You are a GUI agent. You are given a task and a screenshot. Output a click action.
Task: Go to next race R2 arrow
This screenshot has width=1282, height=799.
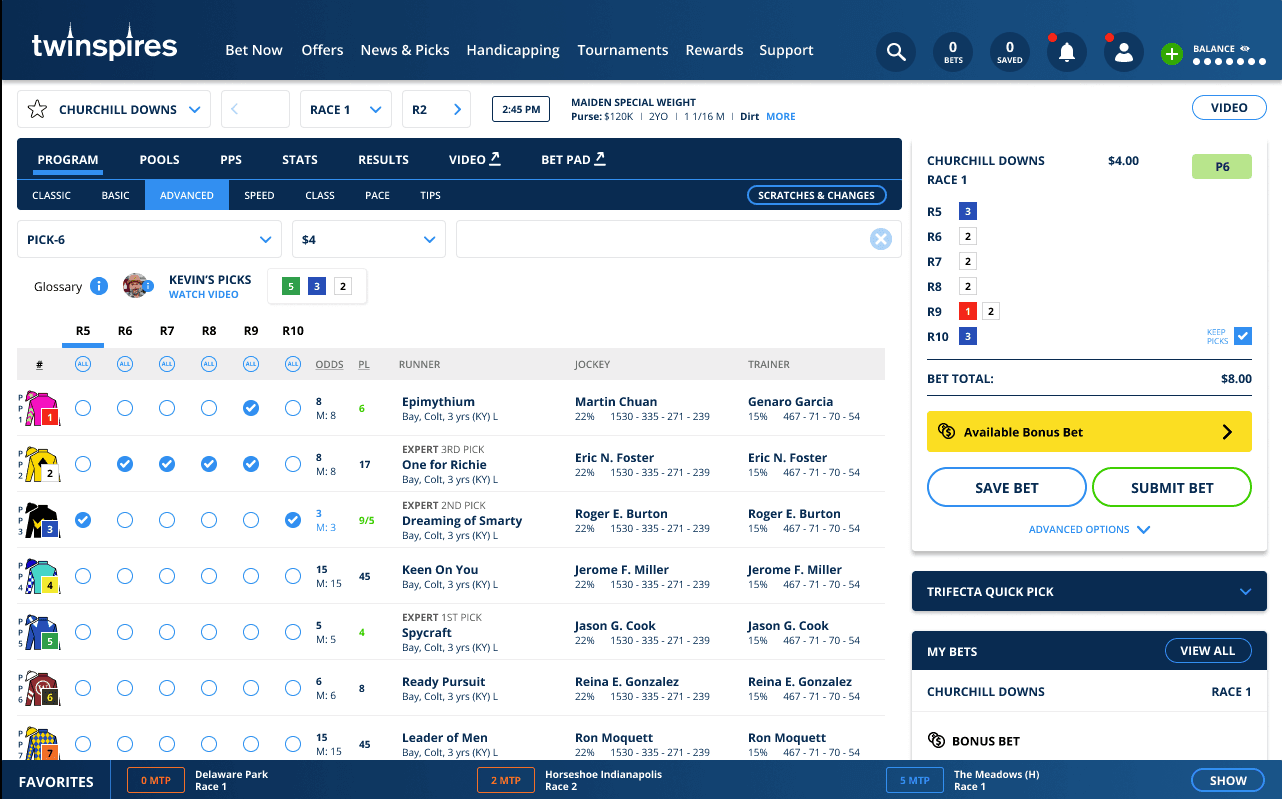[458, 110]
